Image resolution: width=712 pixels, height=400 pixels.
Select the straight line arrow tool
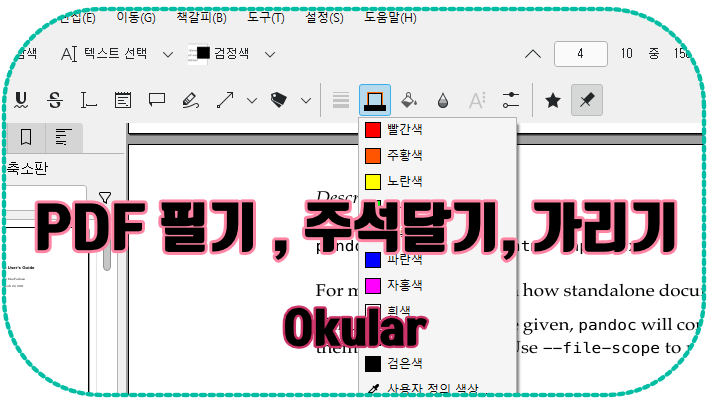(x=225, y=100)
